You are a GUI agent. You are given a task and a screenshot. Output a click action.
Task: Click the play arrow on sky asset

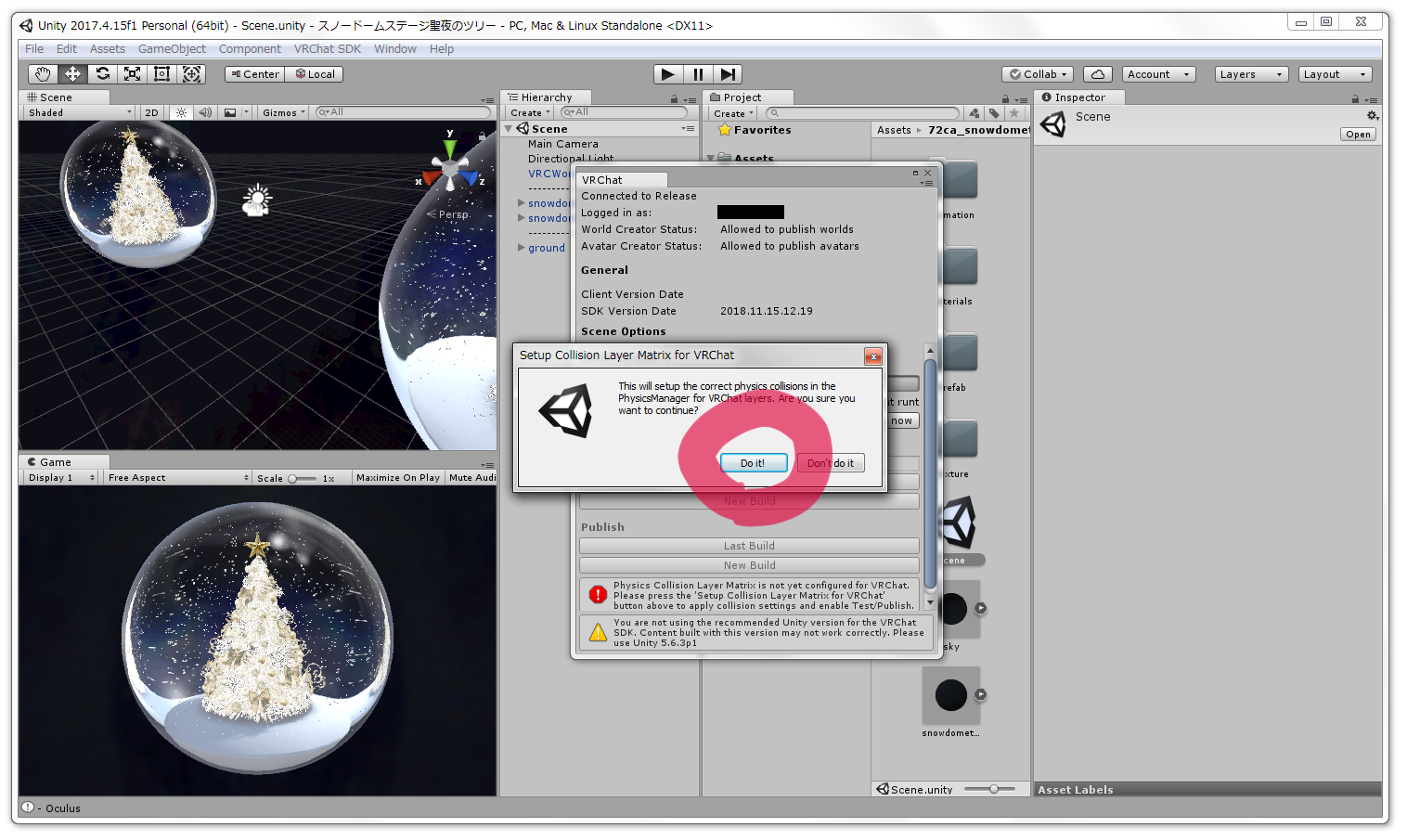click(980, 609)
